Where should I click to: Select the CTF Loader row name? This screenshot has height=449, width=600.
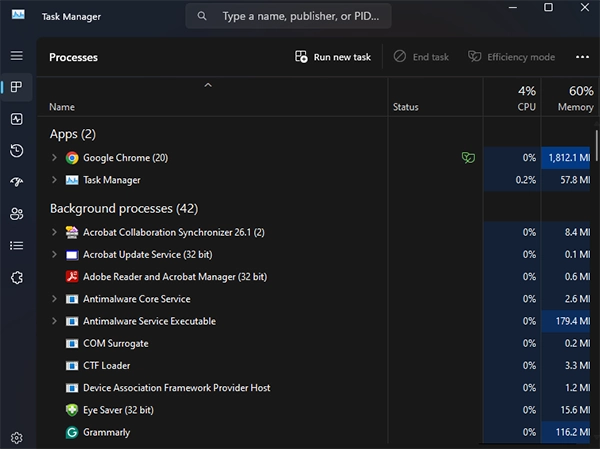click(x=106, y=366)
